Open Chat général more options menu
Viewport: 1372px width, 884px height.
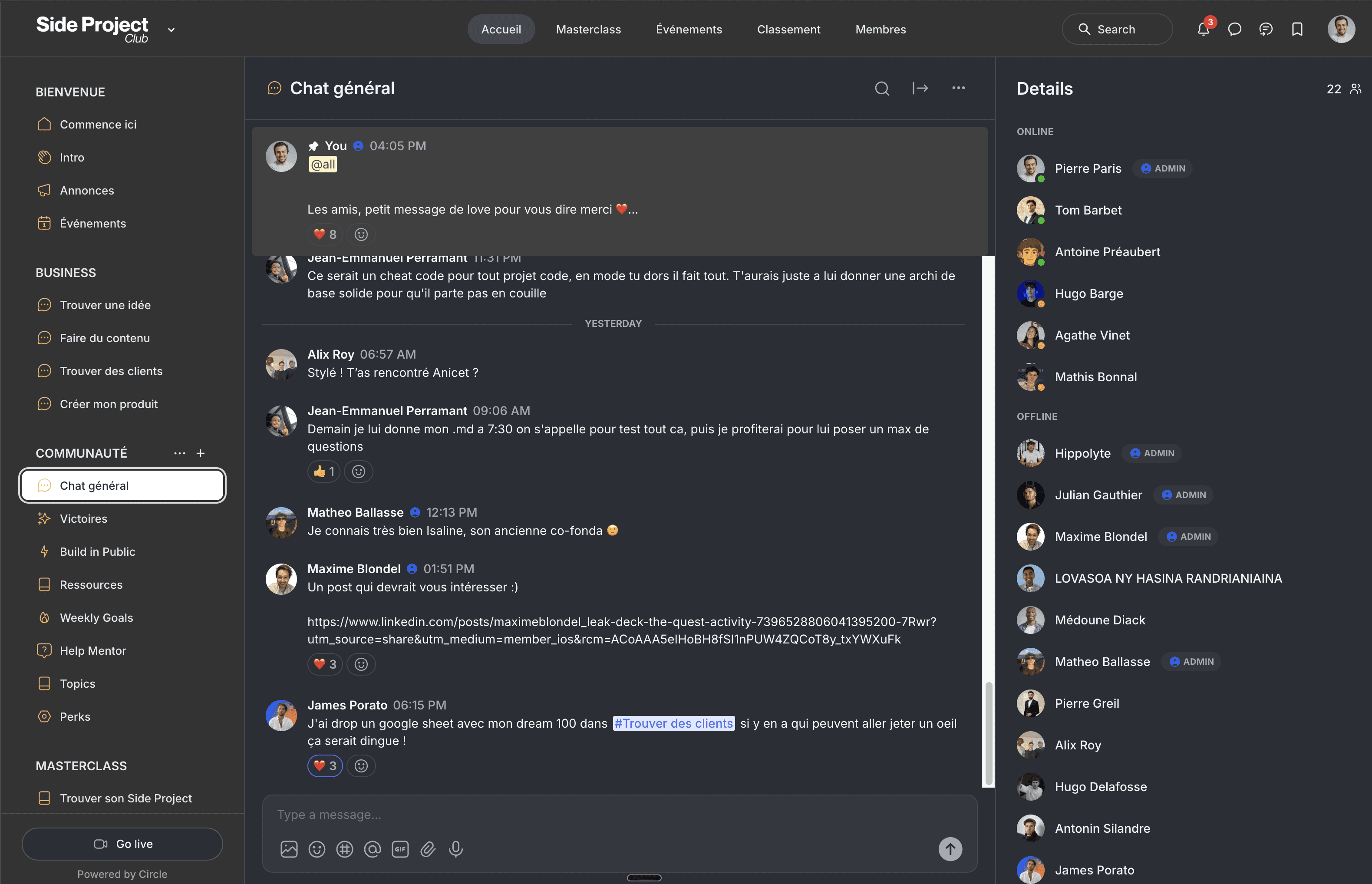tap(958, 88)
